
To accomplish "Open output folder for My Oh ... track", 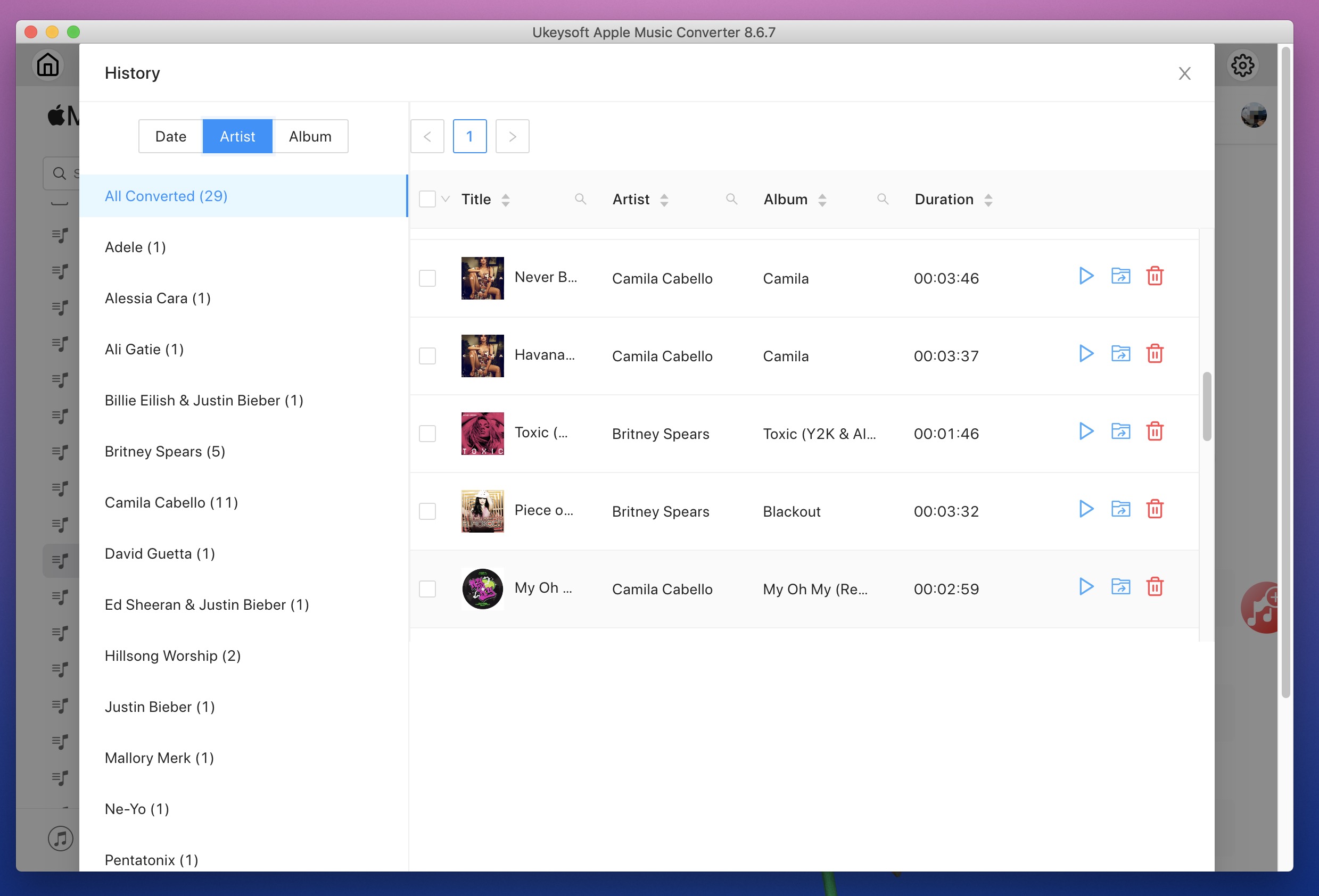I will tap(1120, 587).
